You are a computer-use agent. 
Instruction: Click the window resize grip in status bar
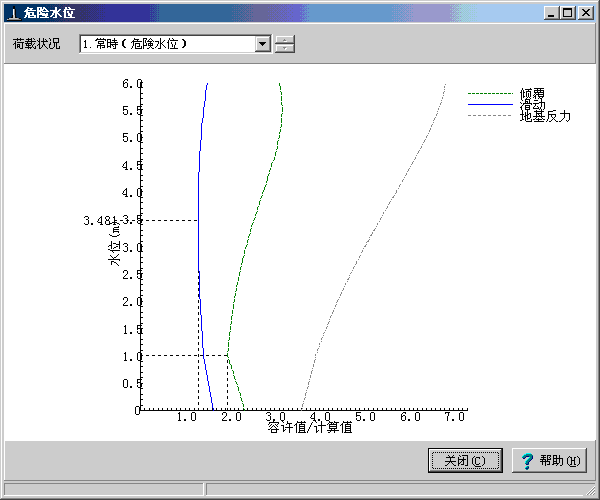click(590, 490)
